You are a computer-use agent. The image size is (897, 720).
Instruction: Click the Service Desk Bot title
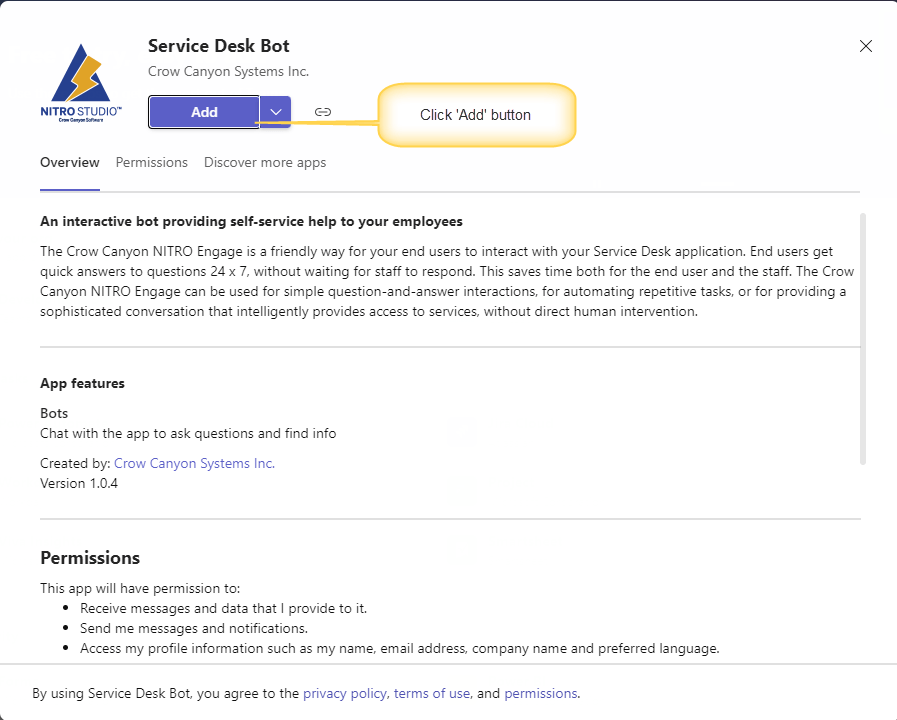[x=219, y=46]
